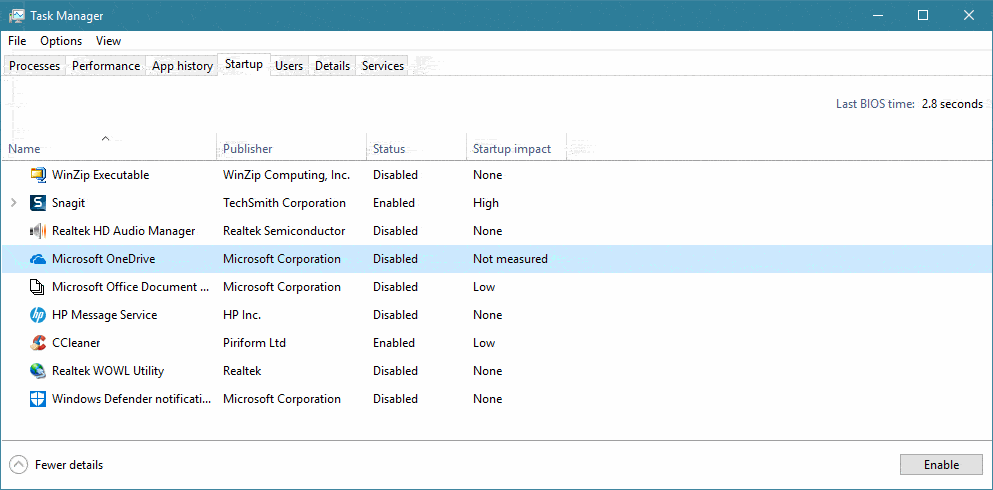
Task: Open the View menu
Action: (x=108, y=41)
